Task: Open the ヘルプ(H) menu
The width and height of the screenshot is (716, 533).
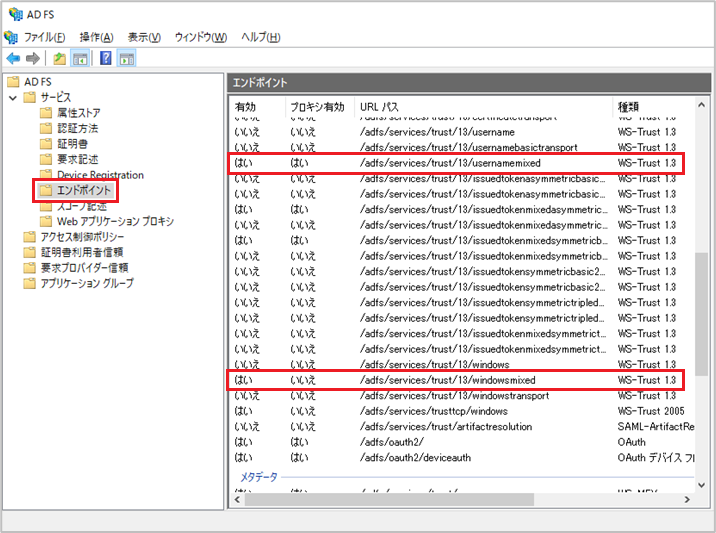Action: click(260, 37)
